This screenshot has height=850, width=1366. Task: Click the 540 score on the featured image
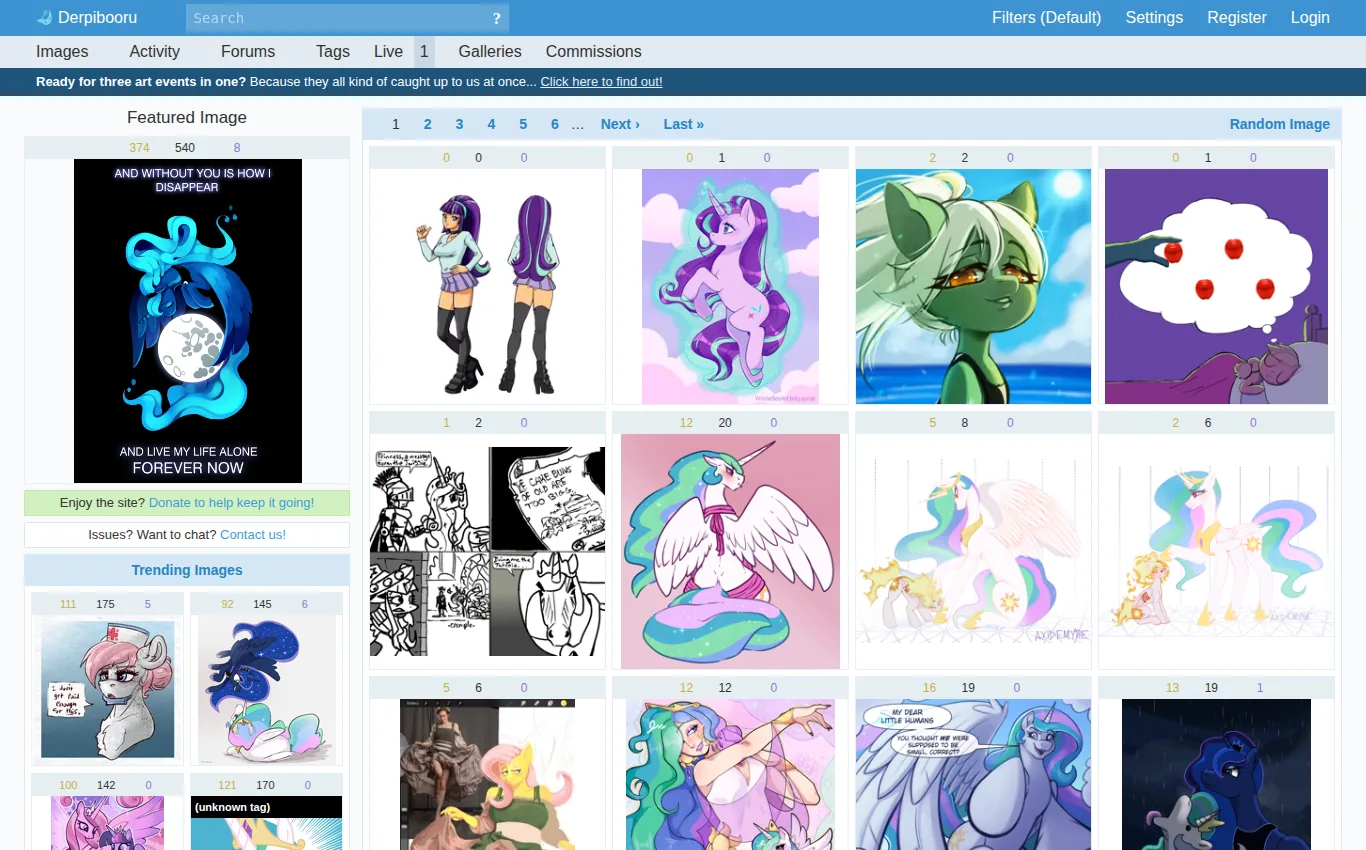185,148
